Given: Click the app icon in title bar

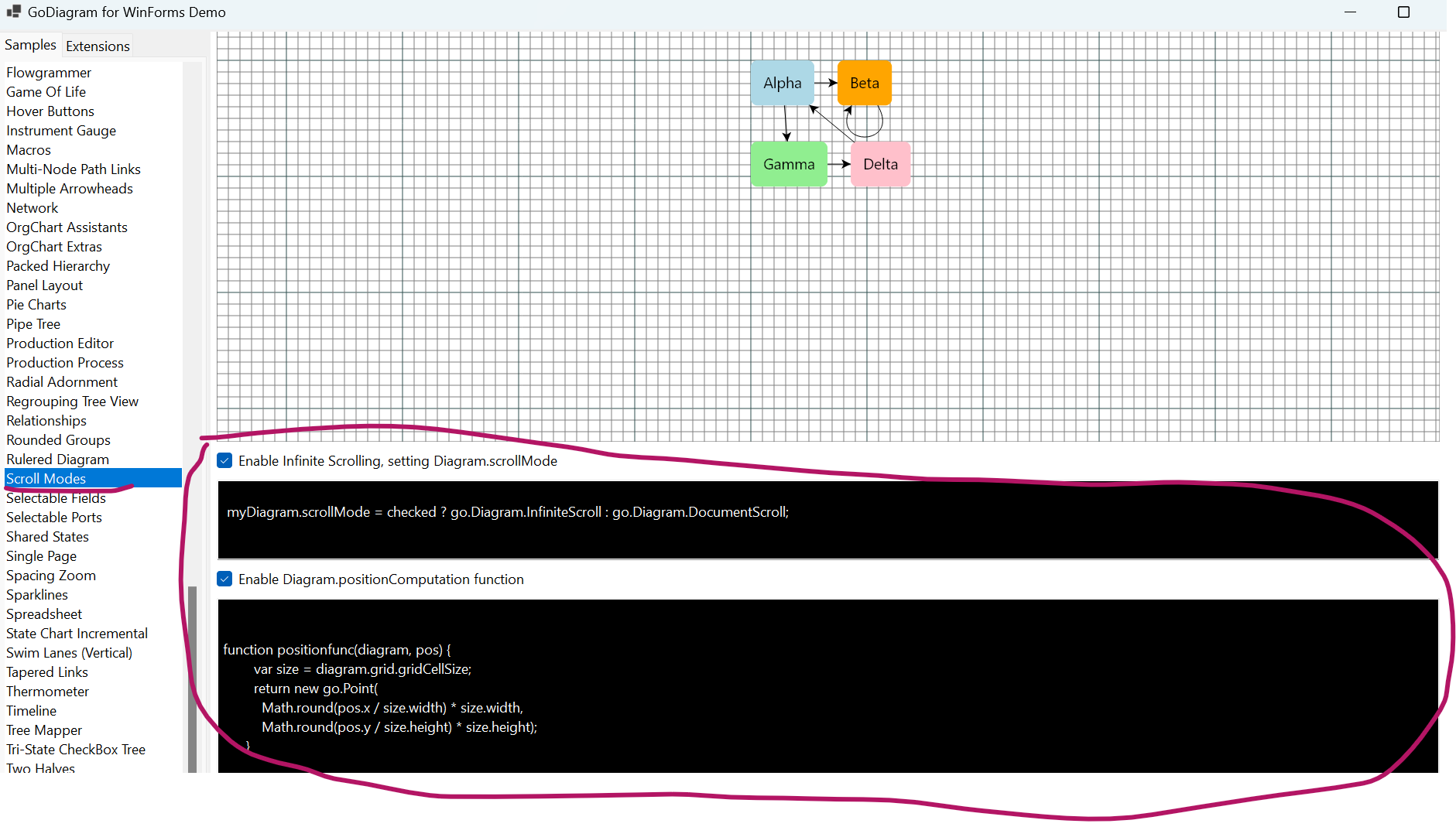Looking at the screenshot, I should point(13,12).
